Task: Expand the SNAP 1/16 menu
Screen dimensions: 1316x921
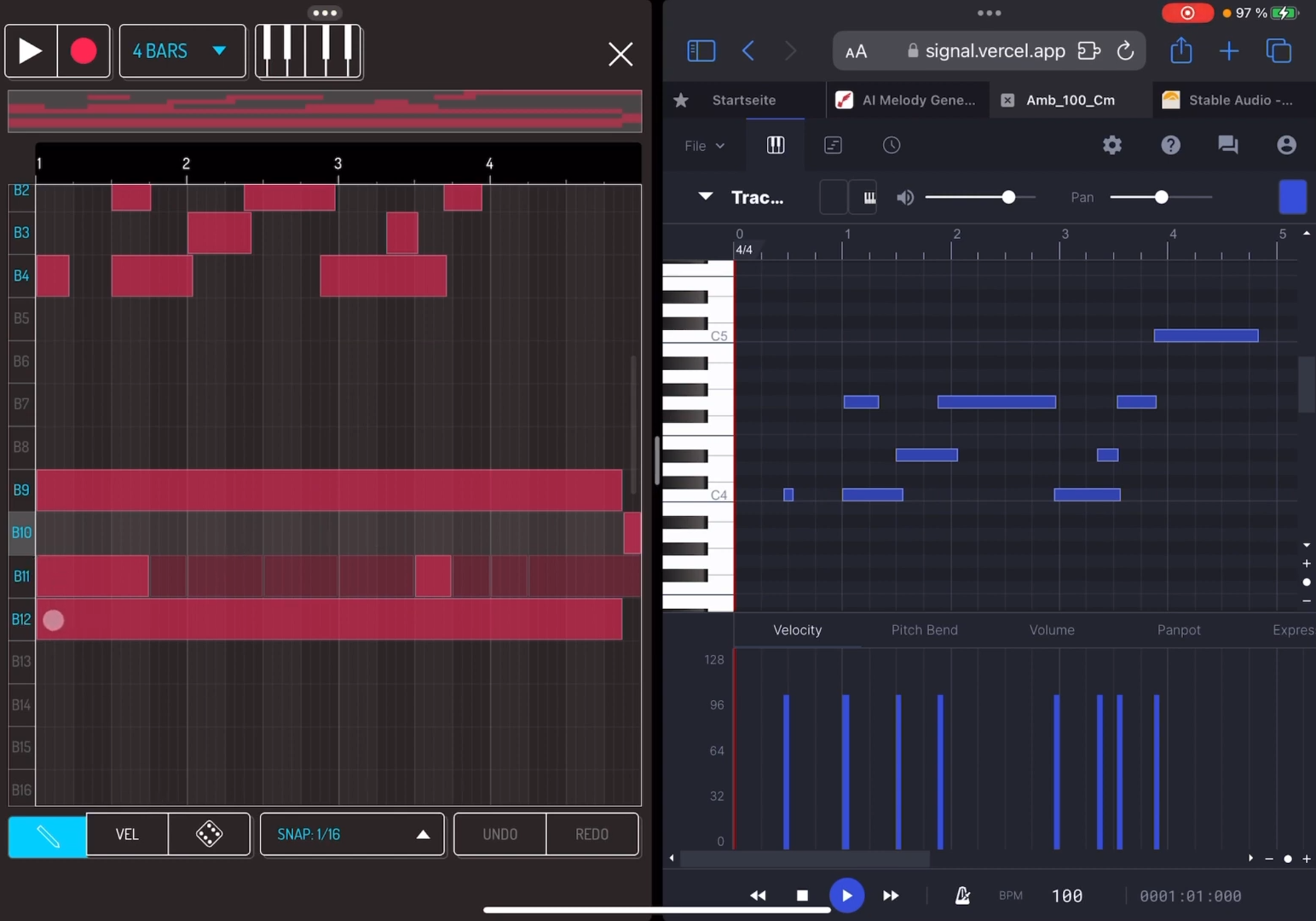Action: (352, 834)
